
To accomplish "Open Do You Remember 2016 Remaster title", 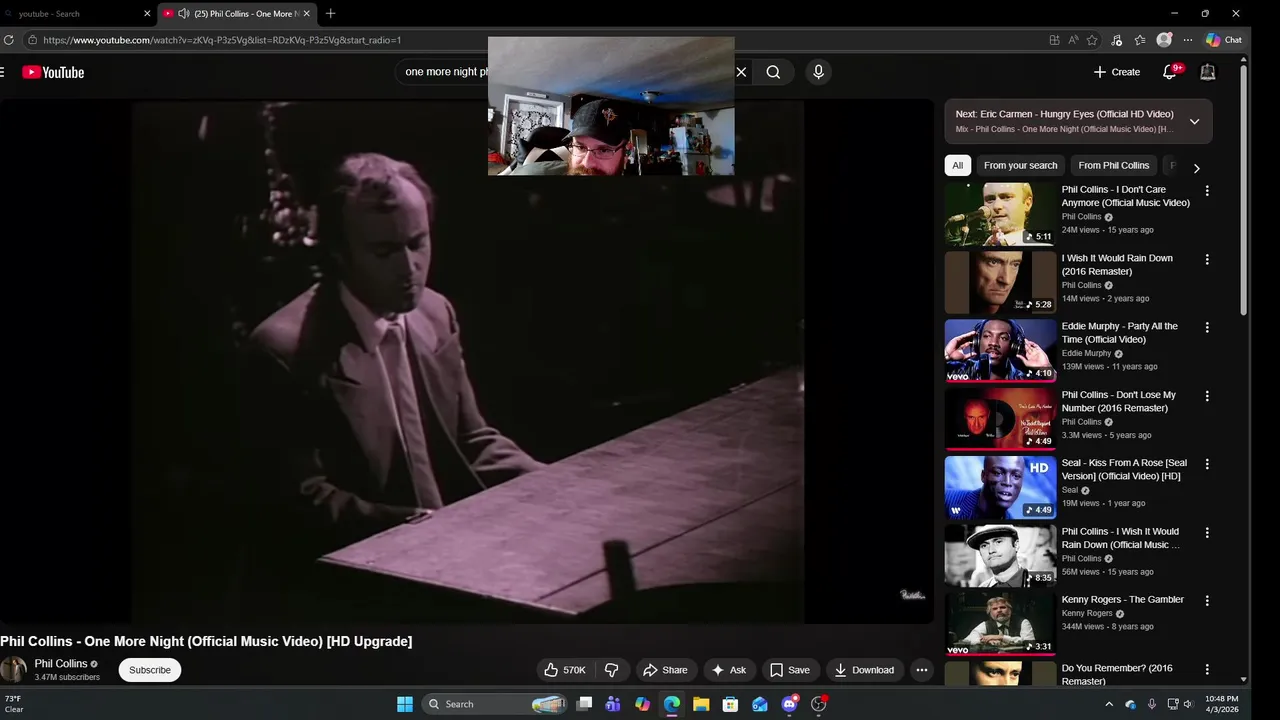I will pos(1117,675).
